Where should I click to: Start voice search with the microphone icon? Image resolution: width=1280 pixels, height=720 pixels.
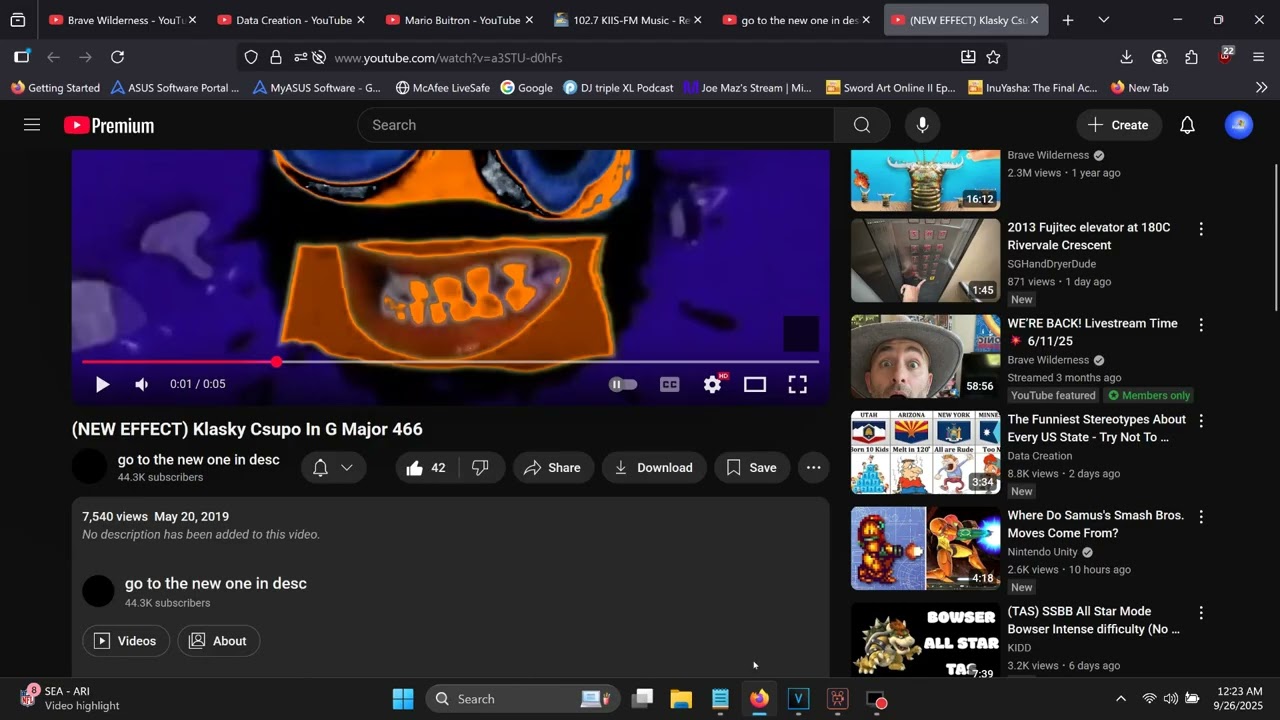click(x=922, y=125)
